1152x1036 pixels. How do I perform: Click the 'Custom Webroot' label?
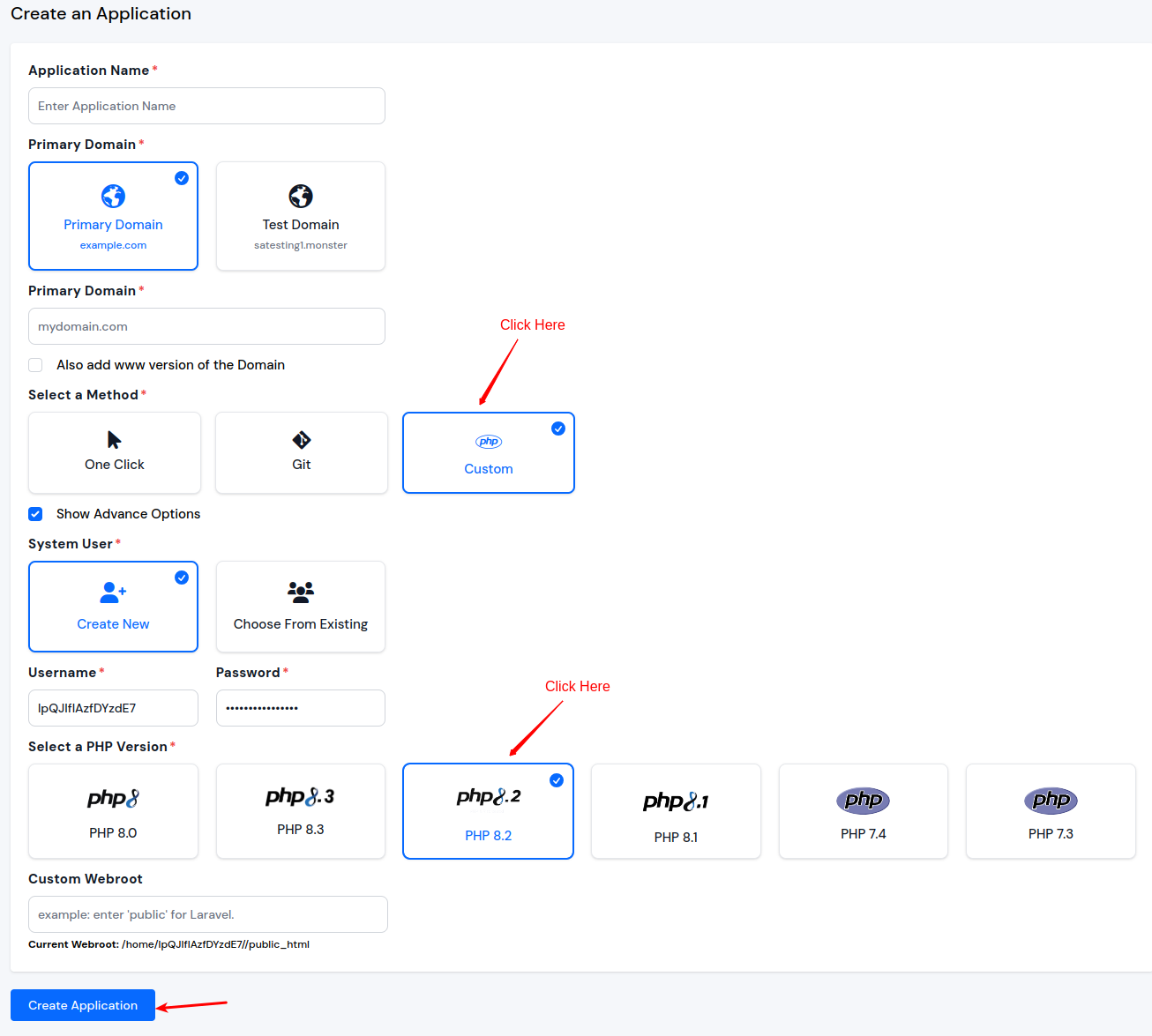86,879
